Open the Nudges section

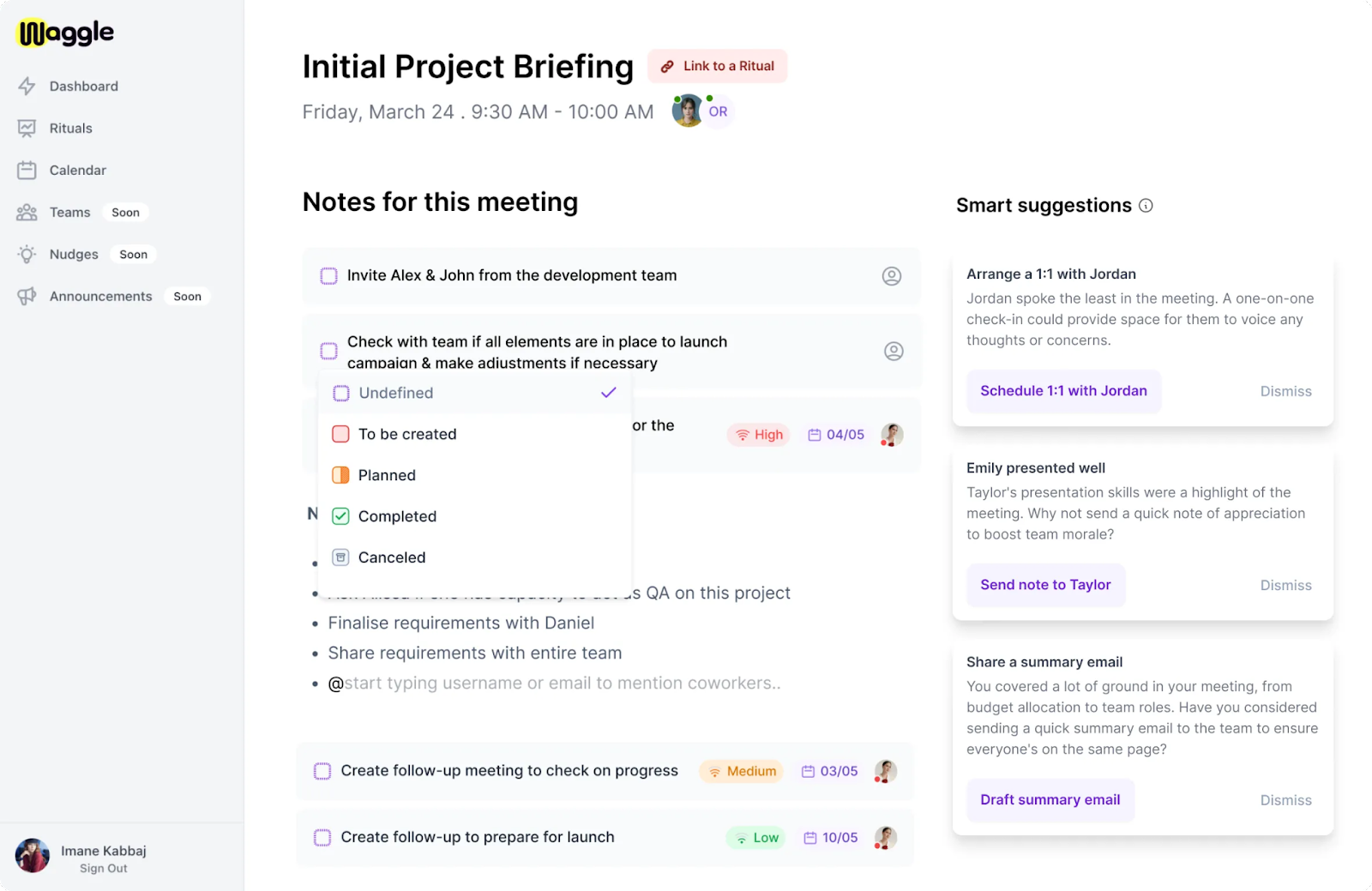tap(74, 254)
